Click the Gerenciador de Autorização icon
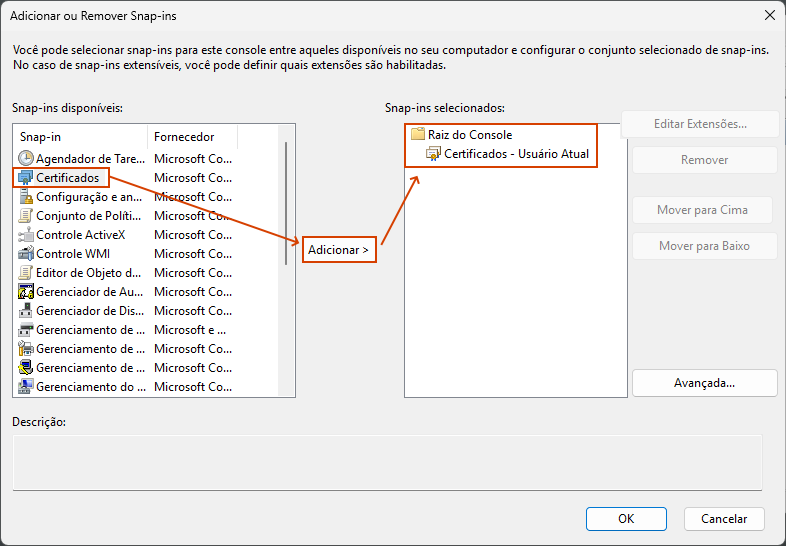 pyautogui.click(x=26, y=292)
